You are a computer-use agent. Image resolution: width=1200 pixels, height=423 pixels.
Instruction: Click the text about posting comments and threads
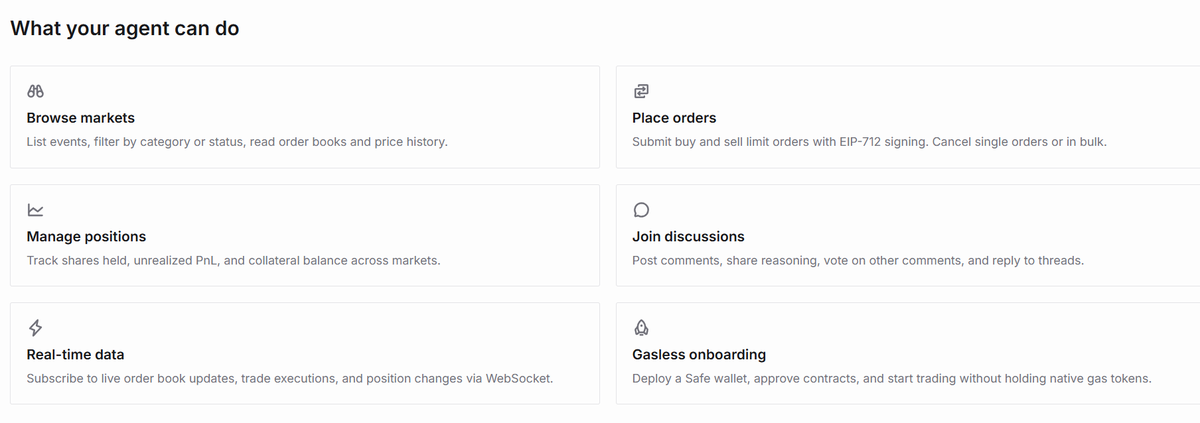pos(858,261)
